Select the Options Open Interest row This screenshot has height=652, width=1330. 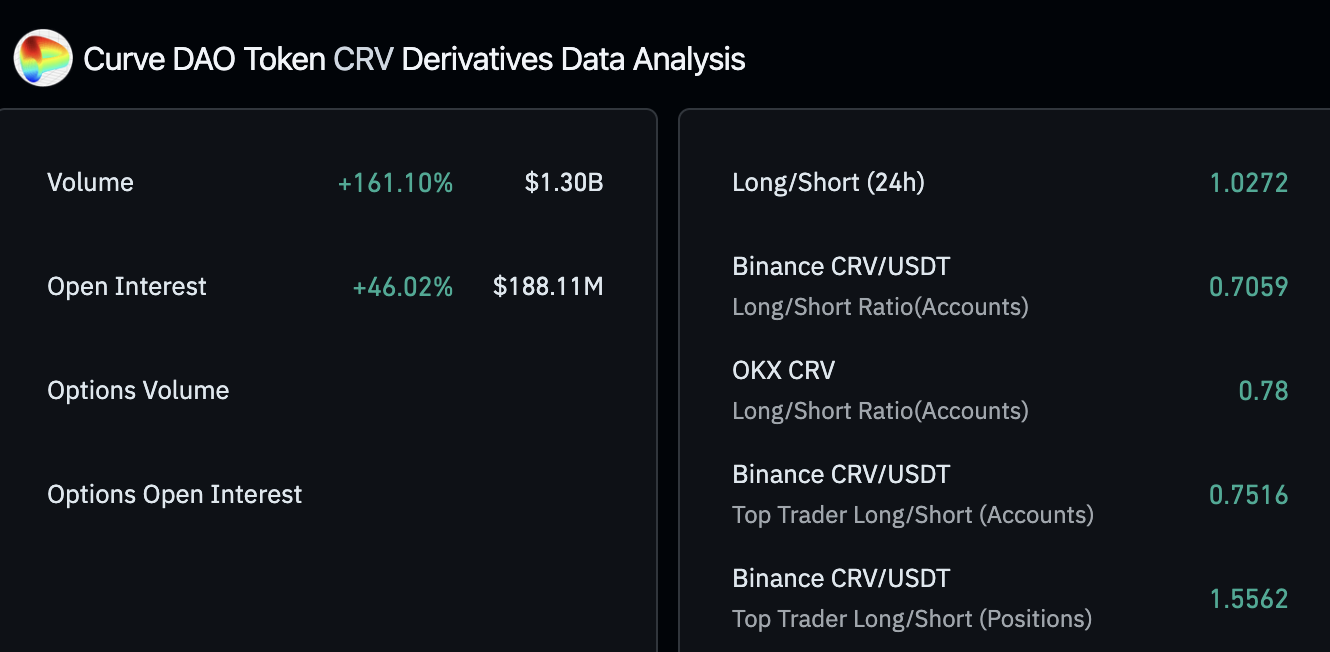click(x=174, y=495)
